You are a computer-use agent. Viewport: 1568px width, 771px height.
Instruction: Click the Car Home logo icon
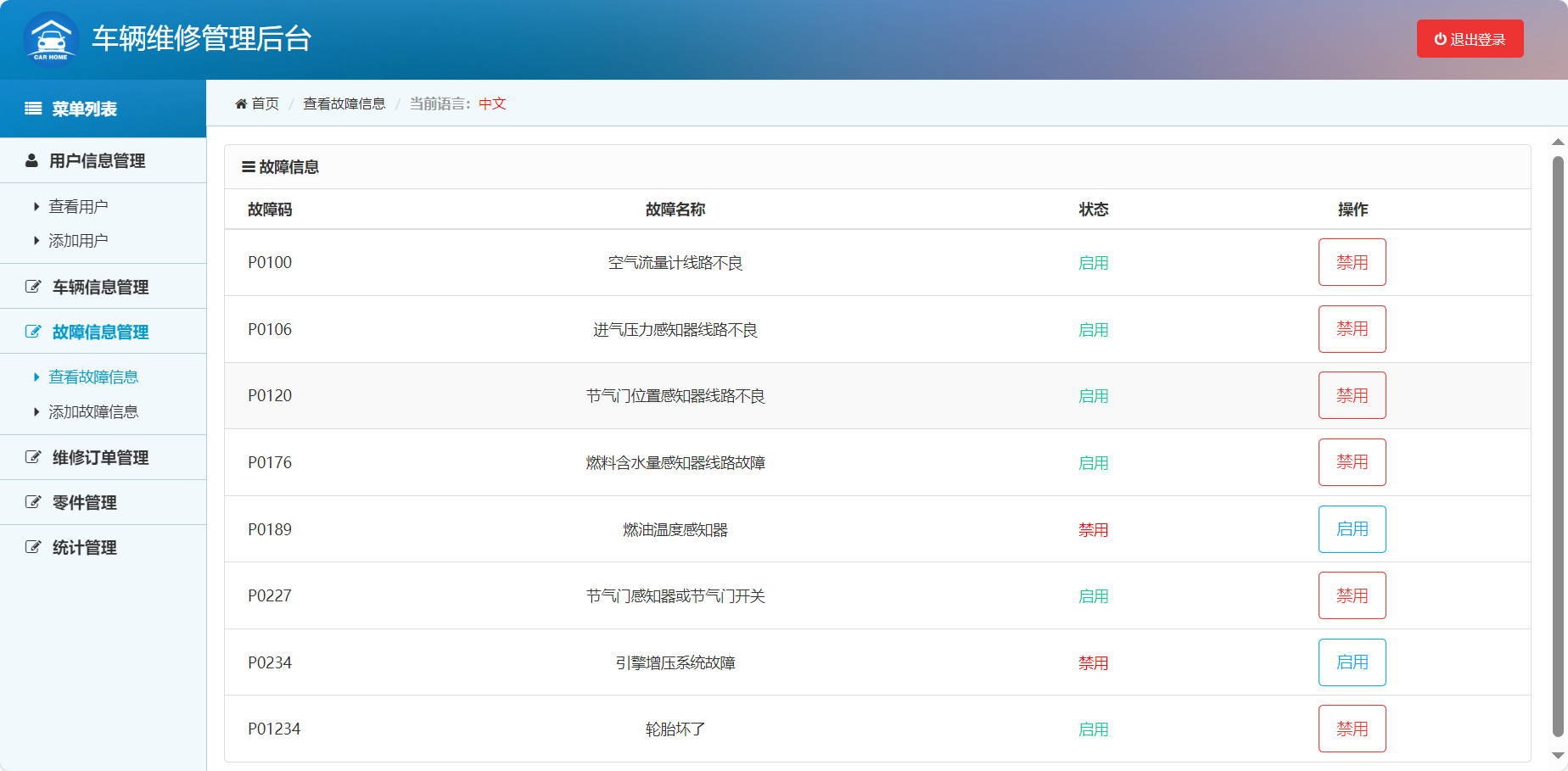click(x=51, y=39)
